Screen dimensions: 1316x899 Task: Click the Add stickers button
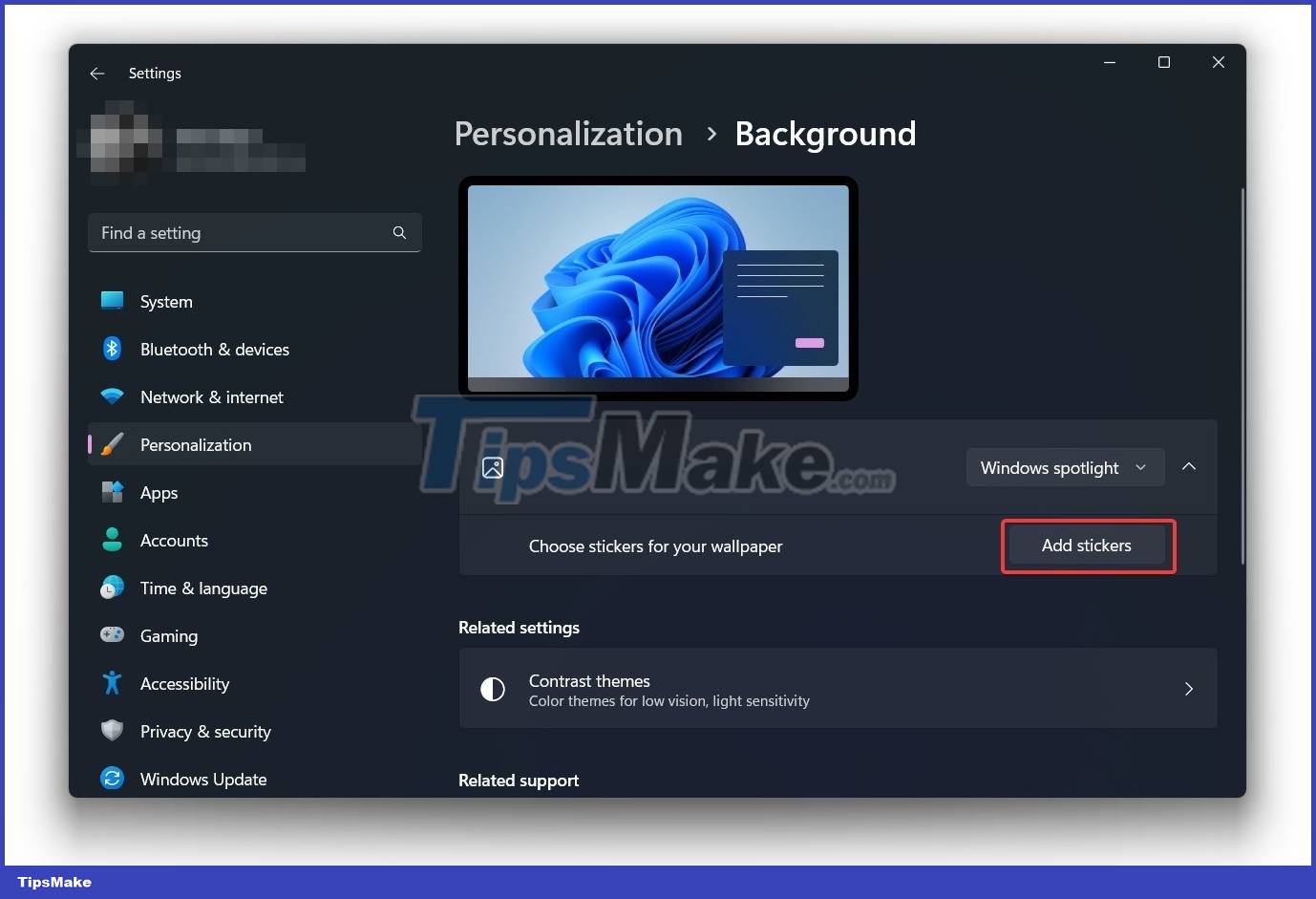pyautogui.click(x=1087, y=546)
